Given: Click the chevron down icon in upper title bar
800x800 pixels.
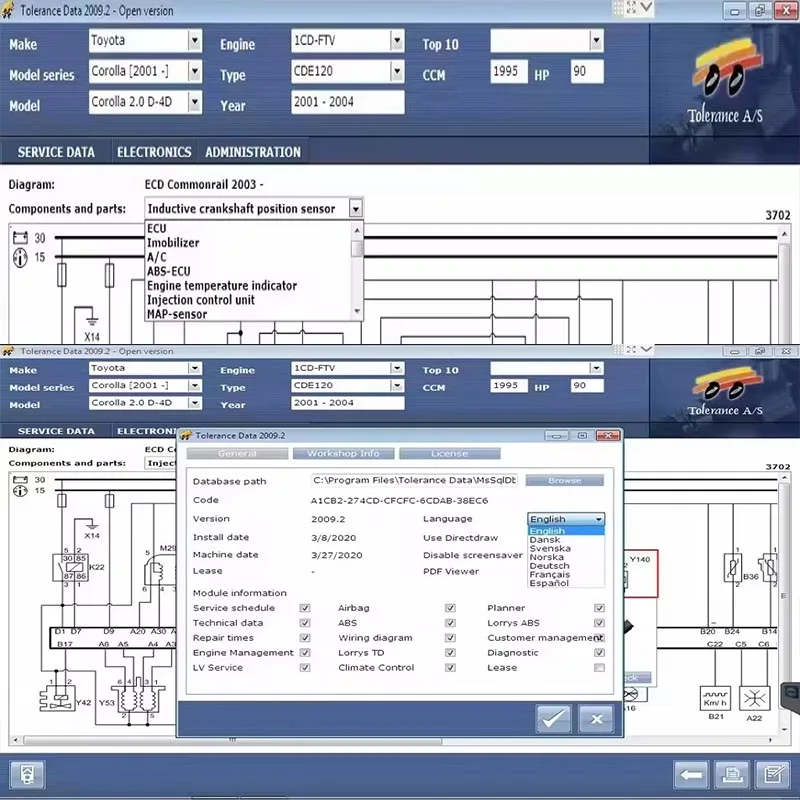Looking at the screenshot, I should click(x=646, y=7).
